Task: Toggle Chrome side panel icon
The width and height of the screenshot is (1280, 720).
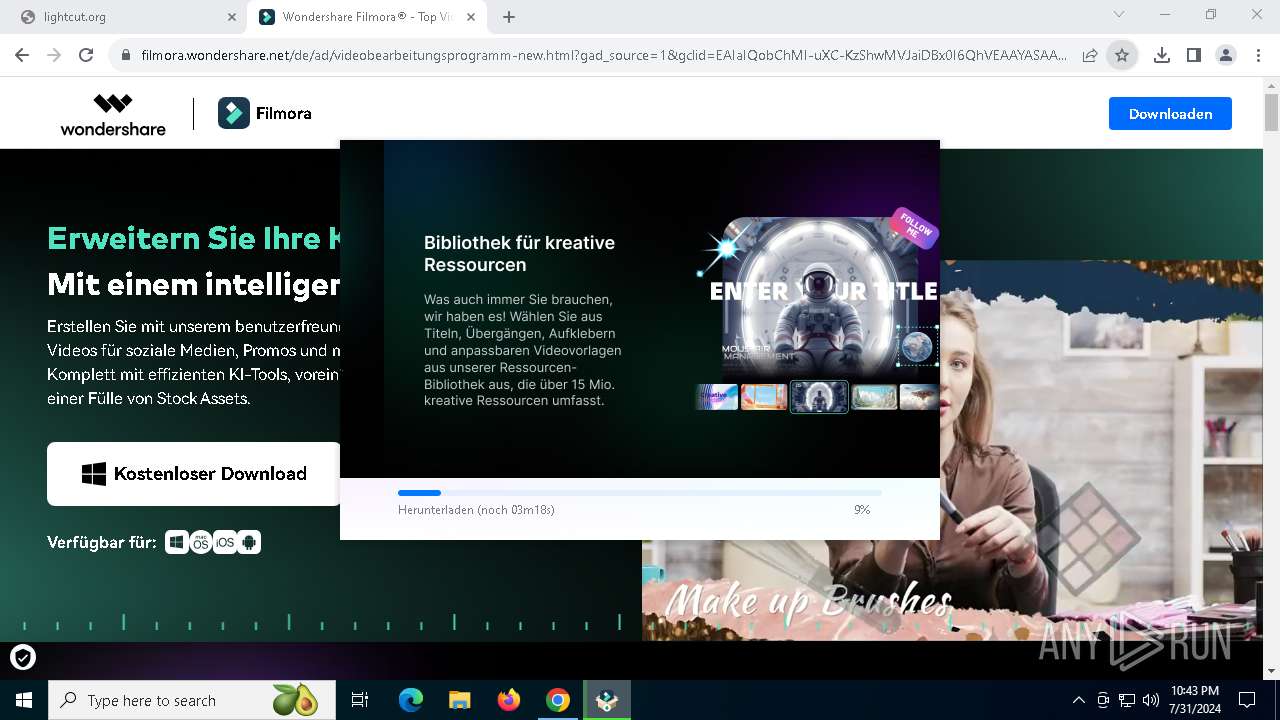Action: point(1193,55)
